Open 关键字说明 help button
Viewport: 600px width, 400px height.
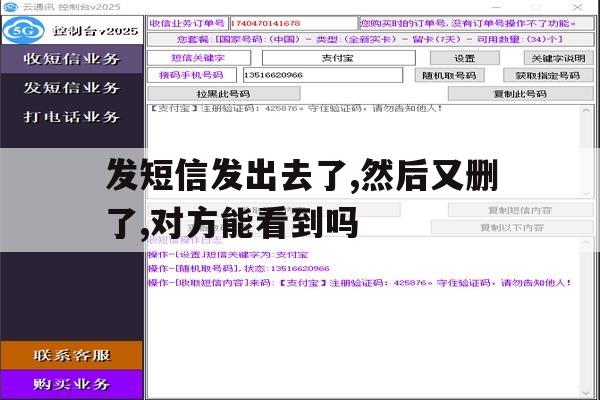(558, 58)
